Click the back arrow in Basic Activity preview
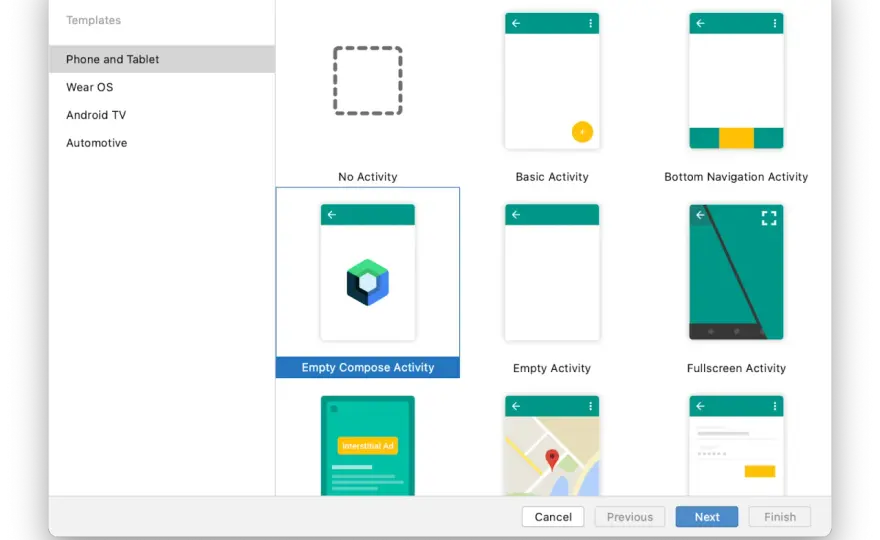This screenshot has width=880, height=540. pyautogui.click(x=516, y=23)
